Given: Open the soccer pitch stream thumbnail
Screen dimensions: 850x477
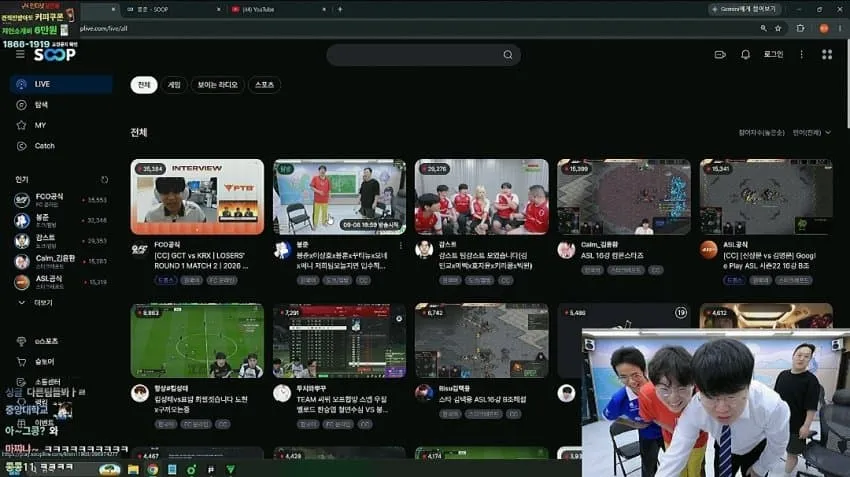Looking at the screenshot, I should click(x=197, y=340).
